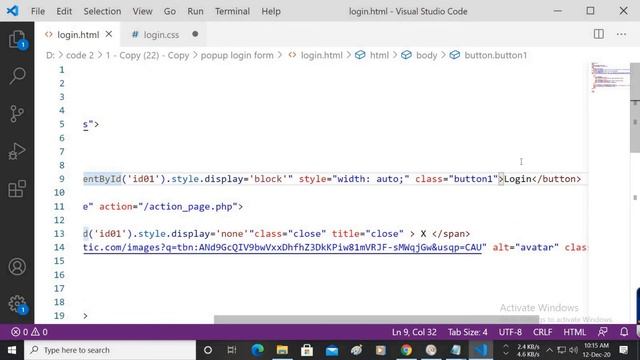Open the Explorer view in activity bar
Viewport: 640px width, 360px height.
(17, 40)
